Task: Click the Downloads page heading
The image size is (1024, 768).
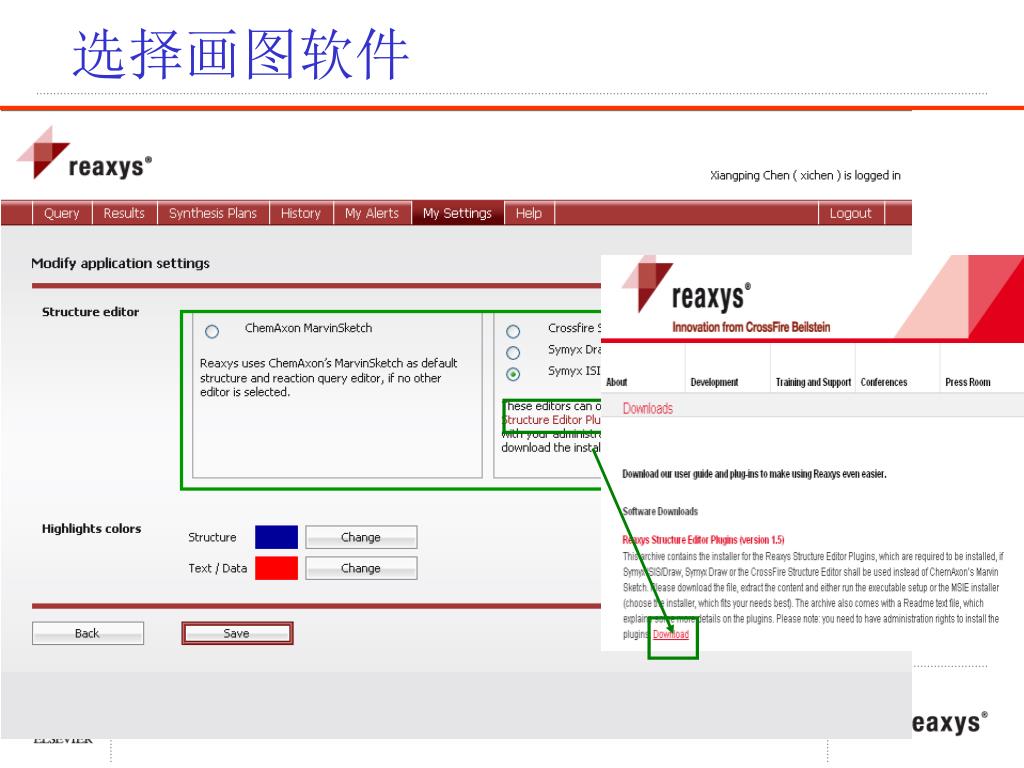Action: [648, 408]
